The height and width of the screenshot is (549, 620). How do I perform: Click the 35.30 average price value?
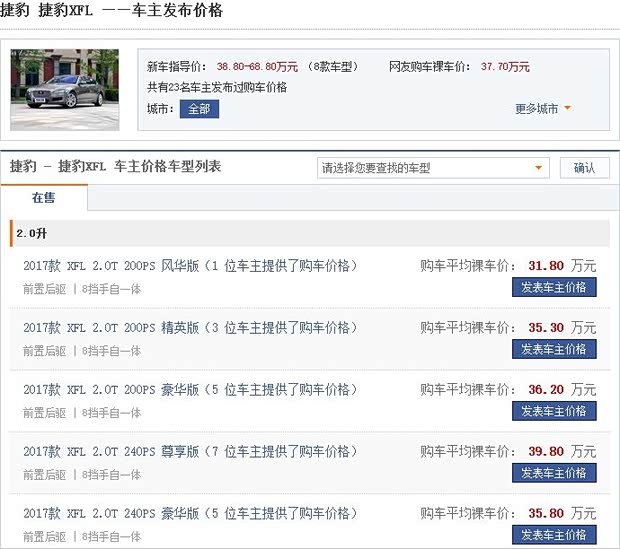[546, 328]
